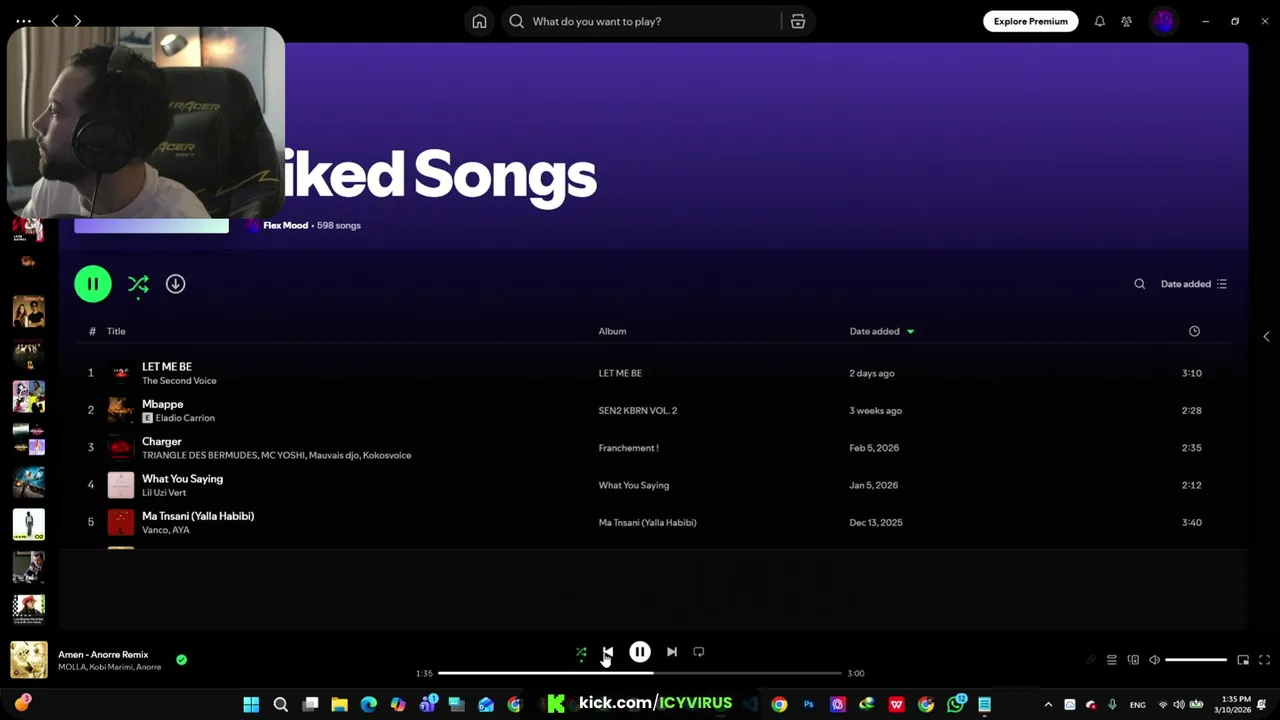Show hidden system tray icons
The image size is (1280, 720).
(1048, 704)
